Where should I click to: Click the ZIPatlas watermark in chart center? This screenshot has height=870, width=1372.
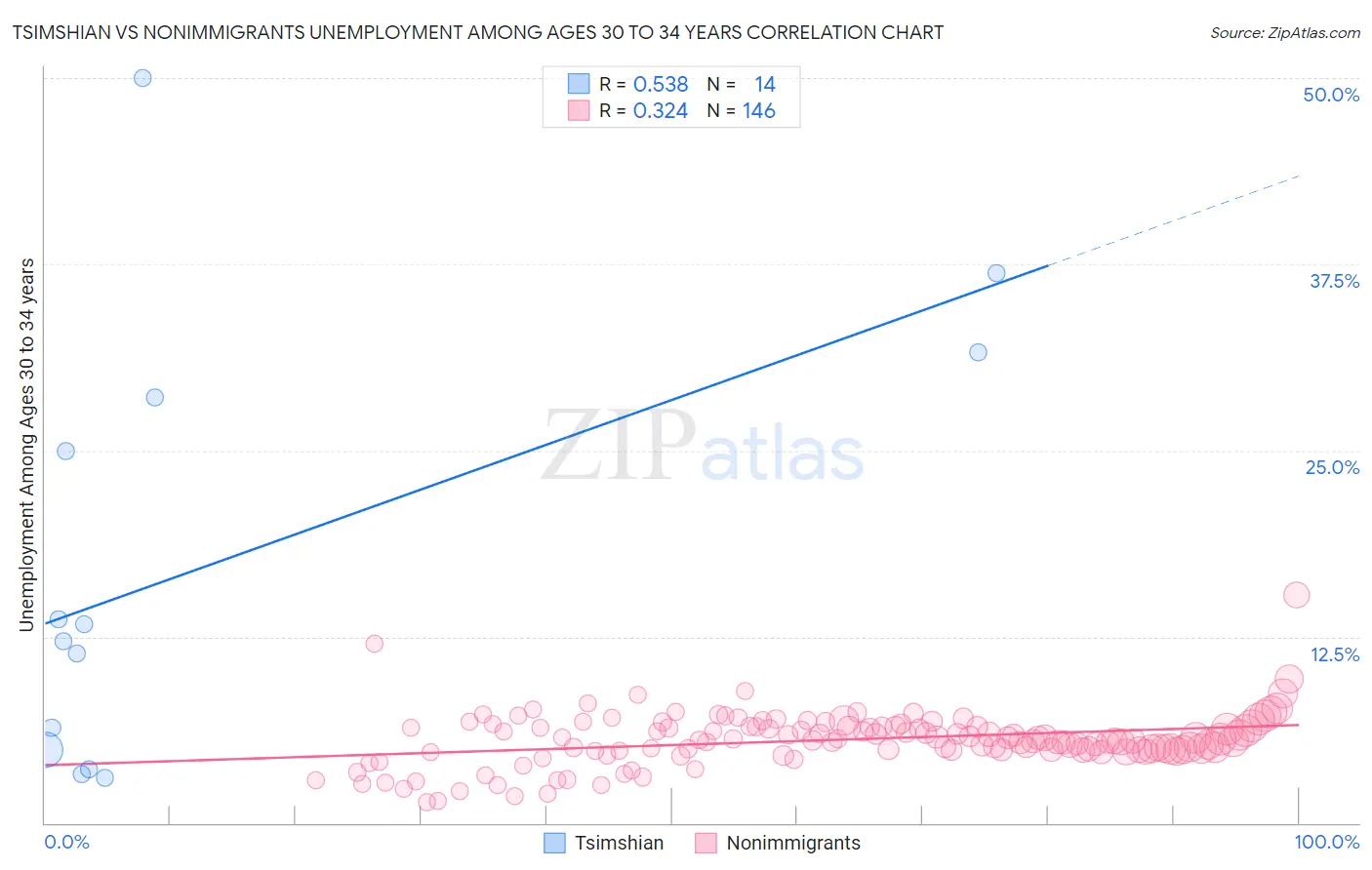click(x=703, y=447)
